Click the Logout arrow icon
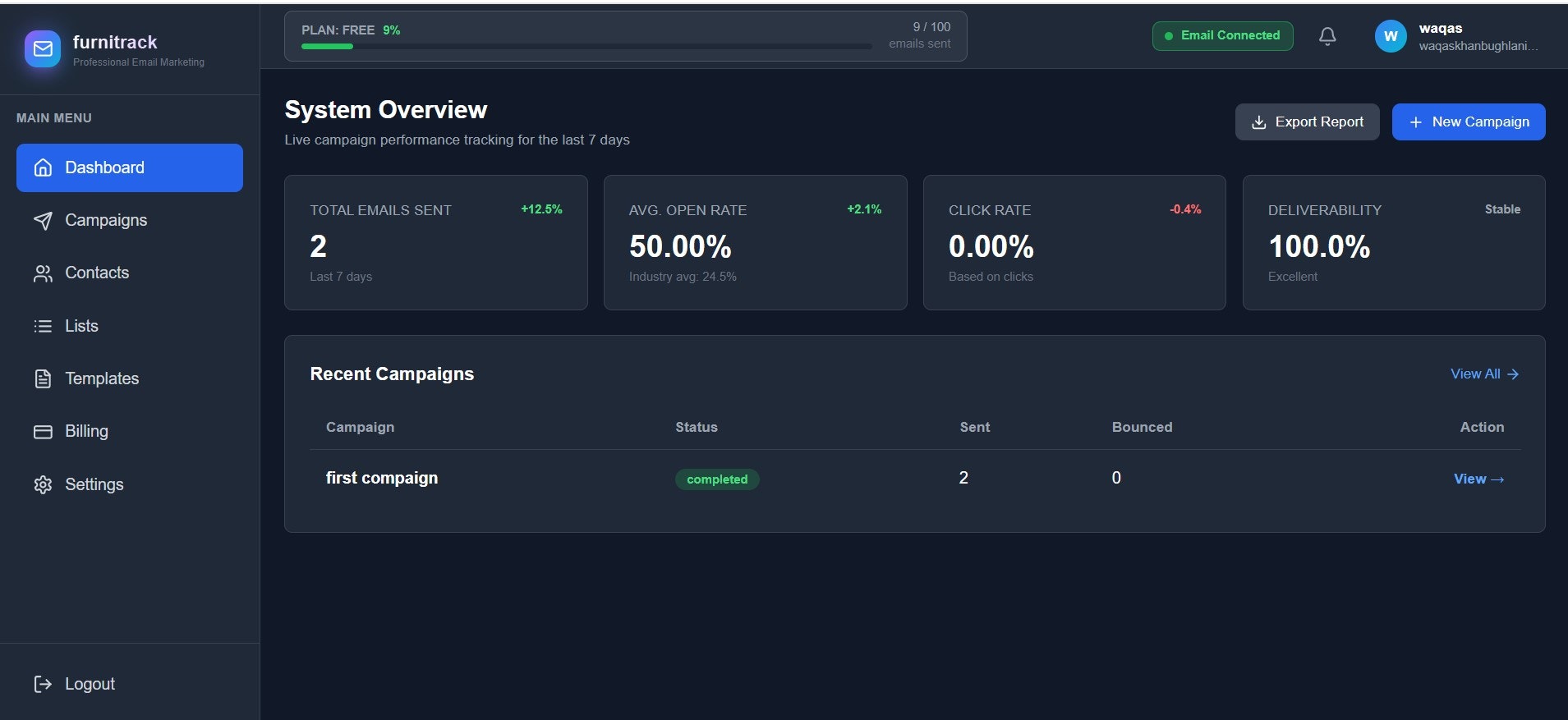 [x=43, y=684]
